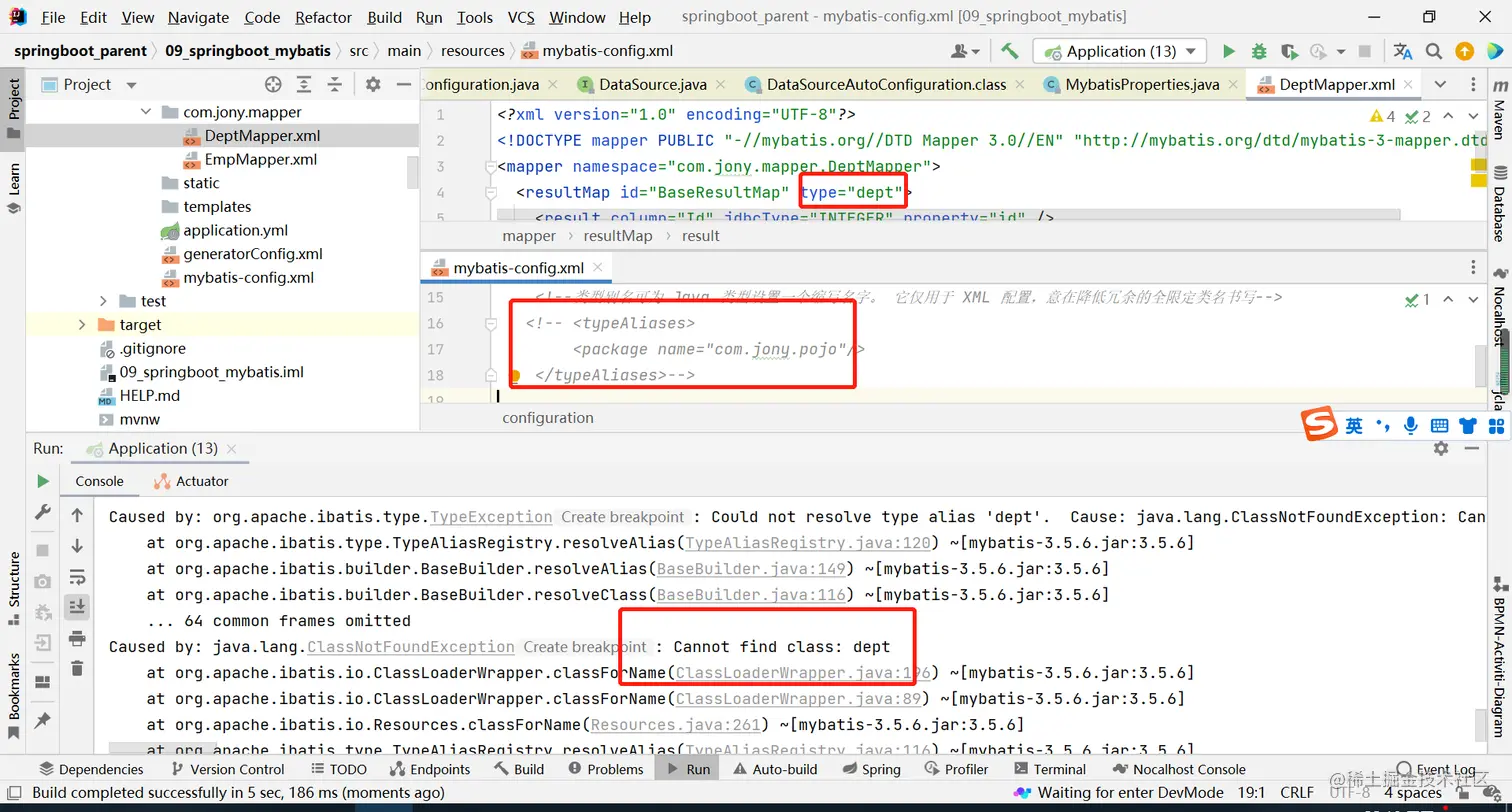Open the Maven side panel
This screenshot has height=812, width=1512.
coord(1499,110)
